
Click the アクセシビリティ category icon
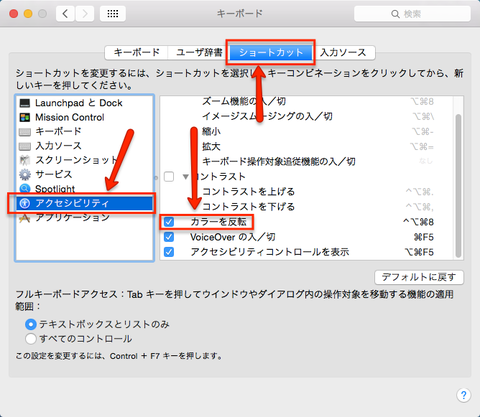tap(25, 203)
